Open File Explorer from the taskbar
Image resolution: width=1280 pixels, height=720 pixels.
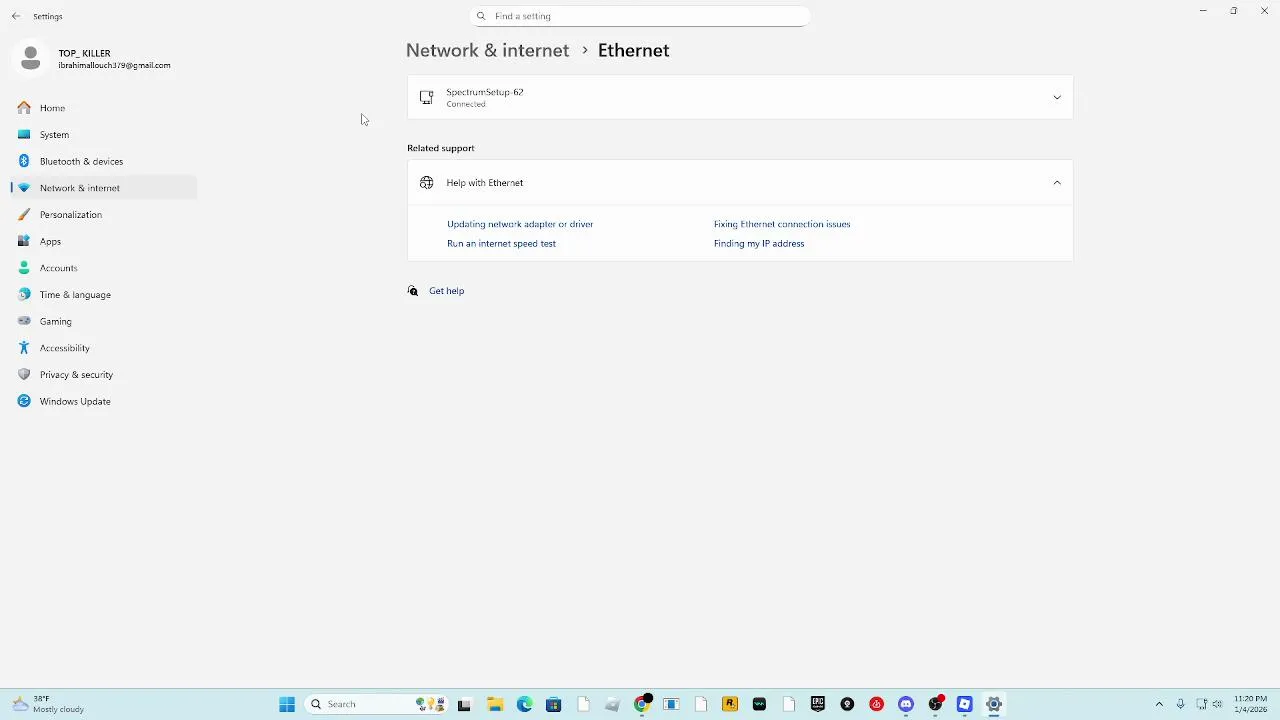coord(495,704)
